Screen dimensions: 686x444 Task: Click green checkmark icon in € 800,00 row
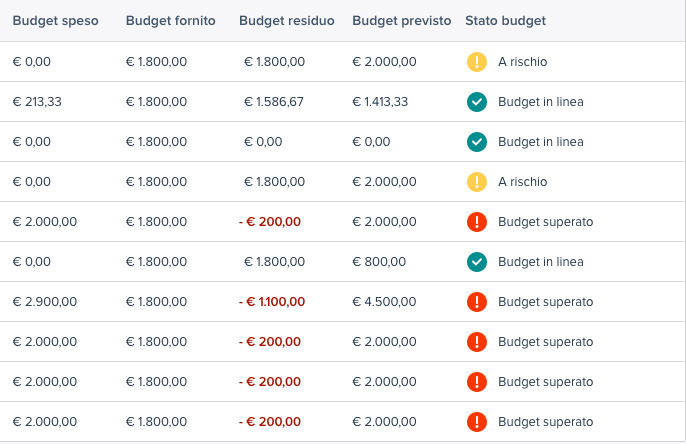click(x=477, y=262)
